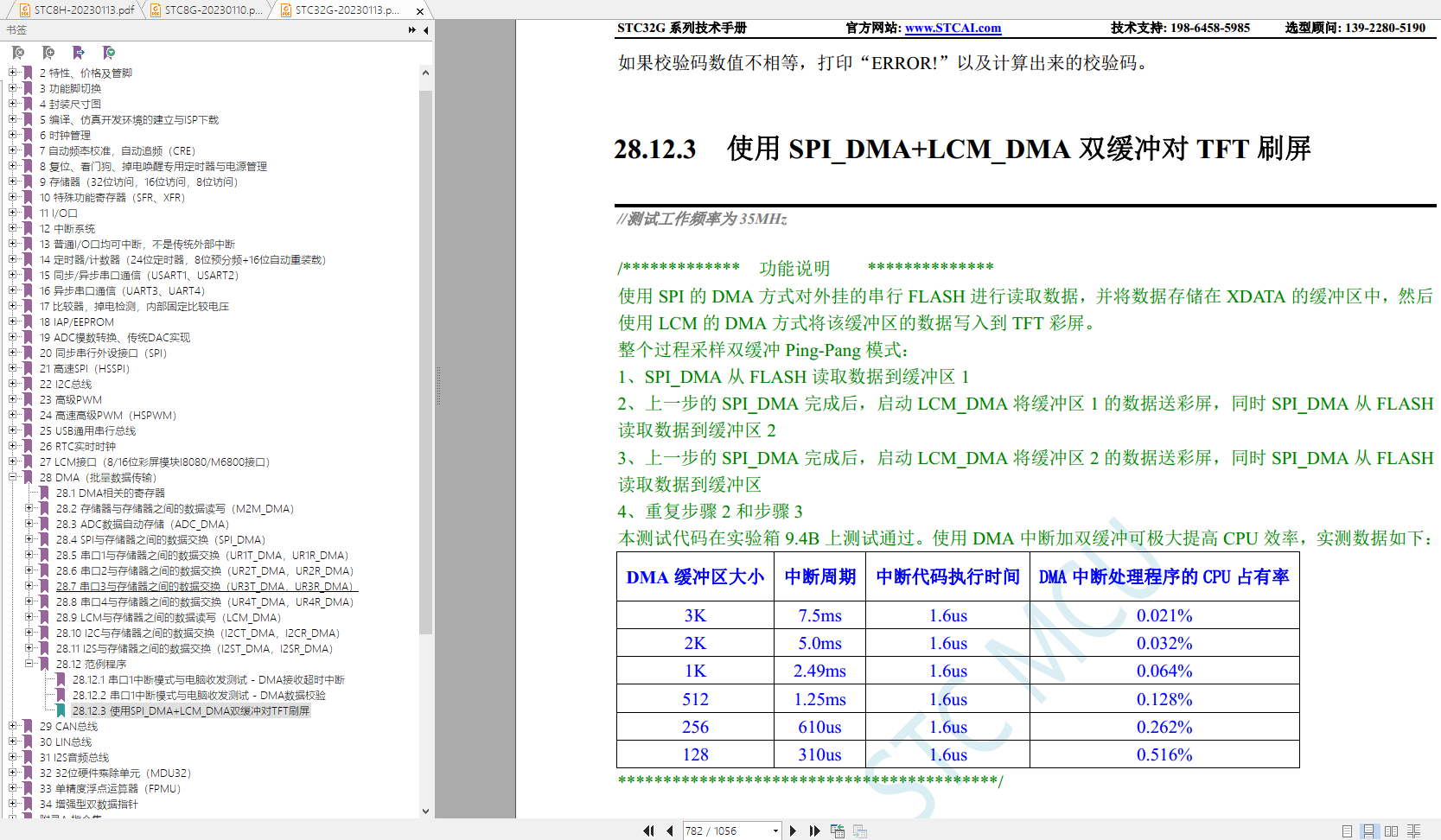
Task: Switch to continuous page view
Action: point(1368,830)
